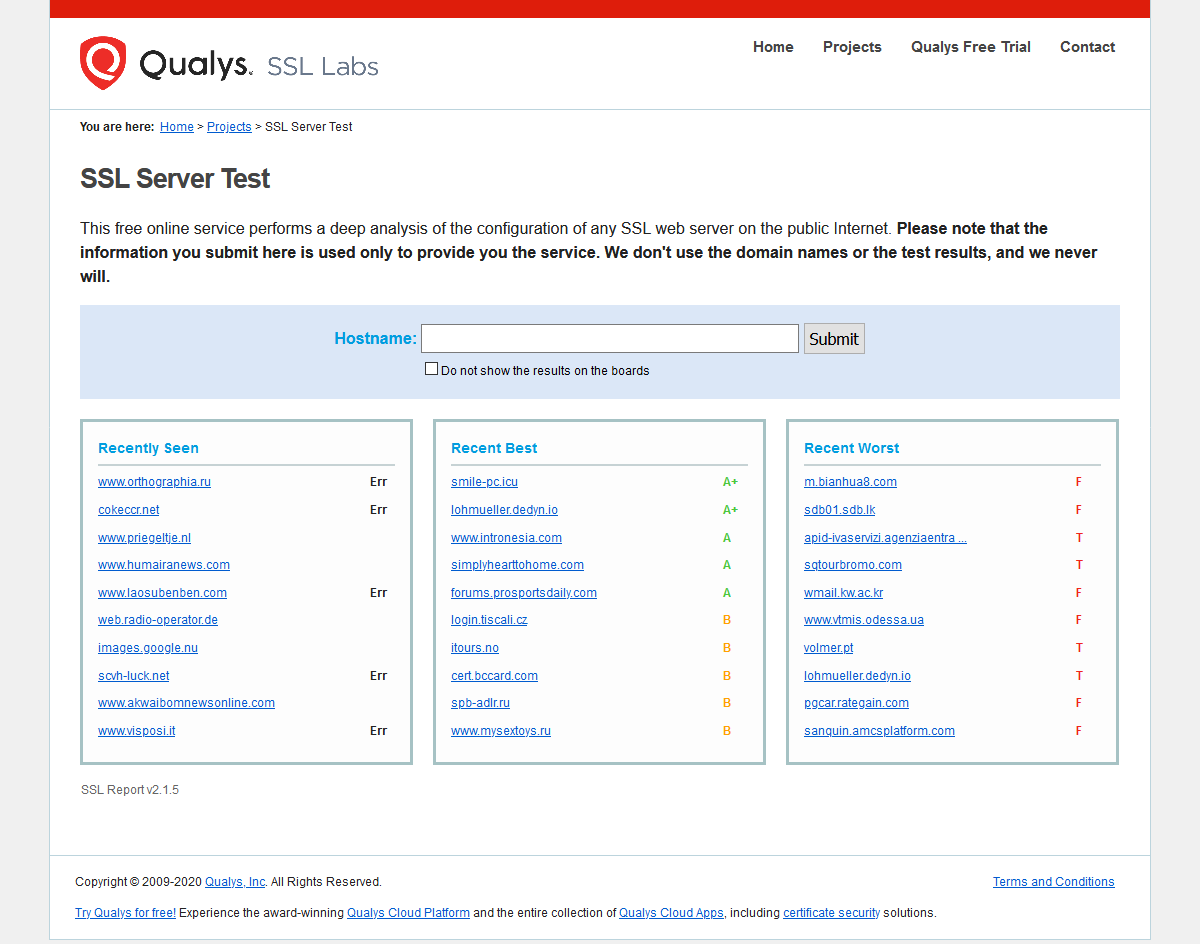Open Qualys Free Trial menu item
Viewport: 1200px width, 944px height.
point(970,47)
